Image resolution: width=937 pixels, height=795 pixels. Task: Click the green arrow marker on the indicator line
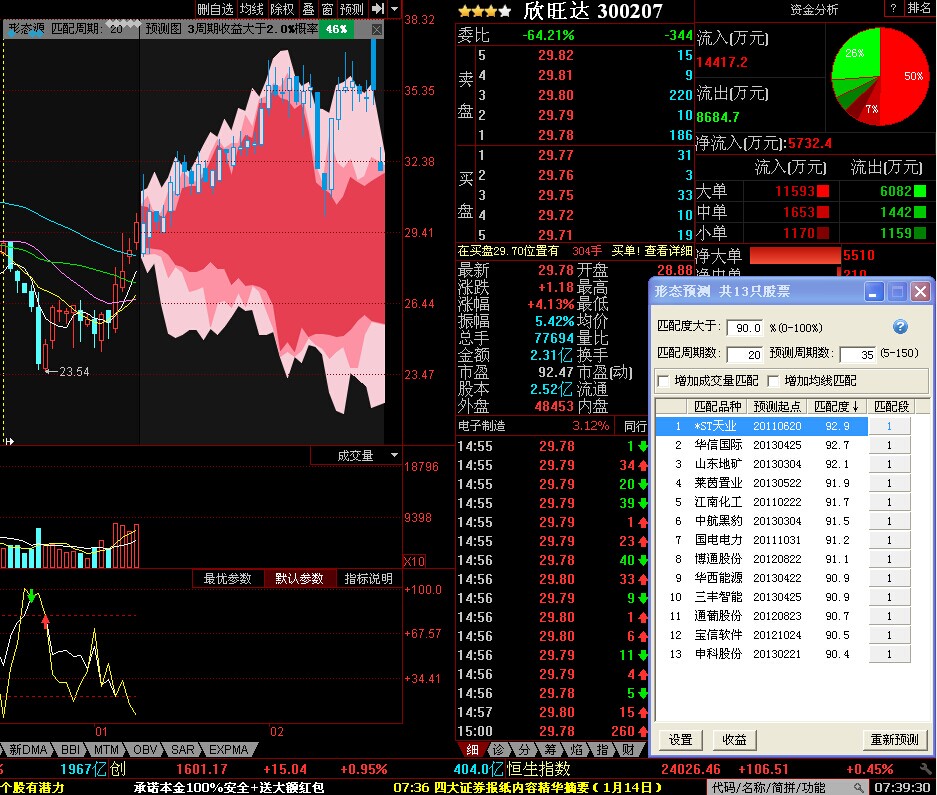30,595
